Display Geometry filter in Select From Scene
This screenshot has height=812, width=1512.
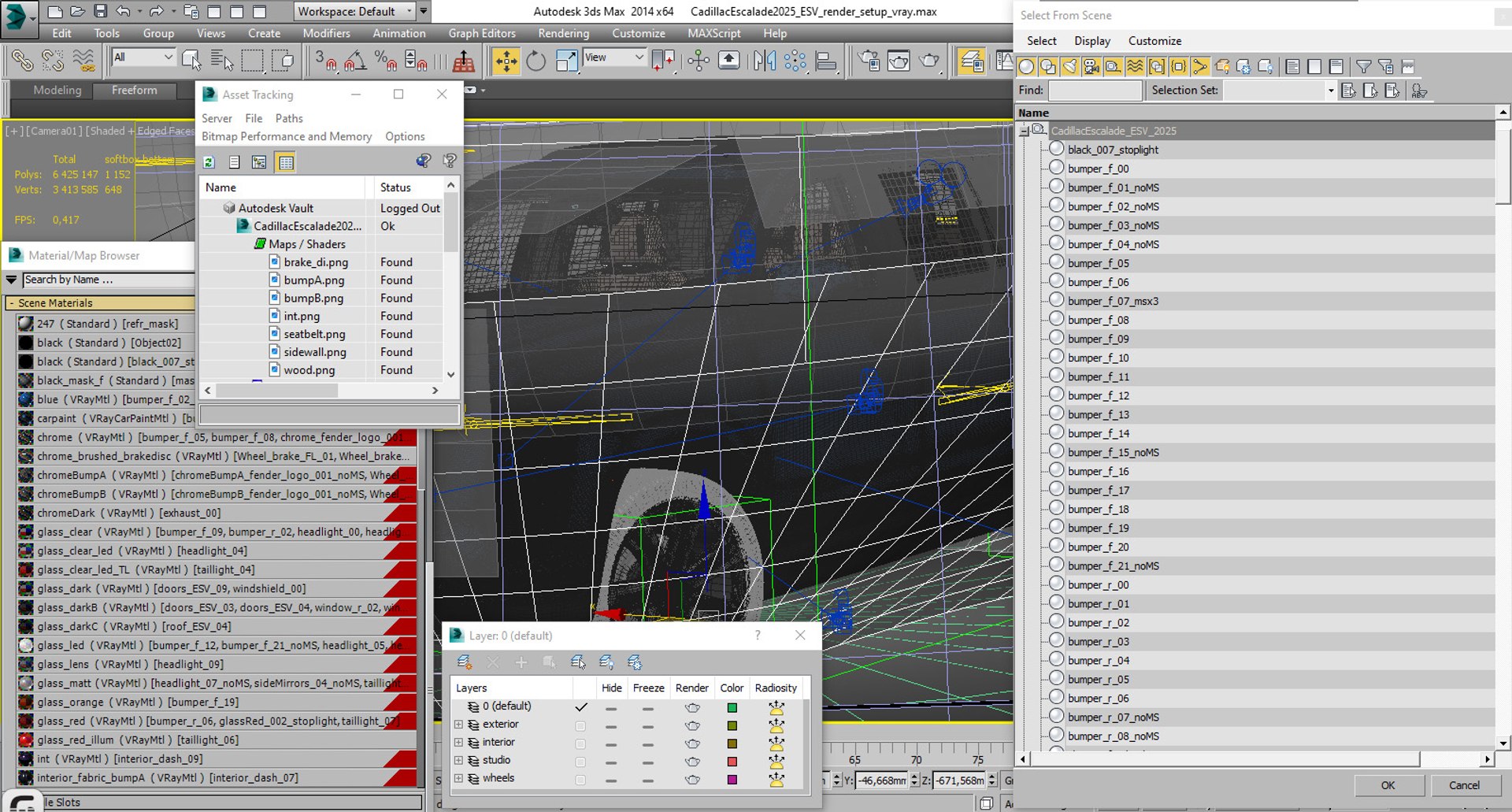tap(1026, 67)
